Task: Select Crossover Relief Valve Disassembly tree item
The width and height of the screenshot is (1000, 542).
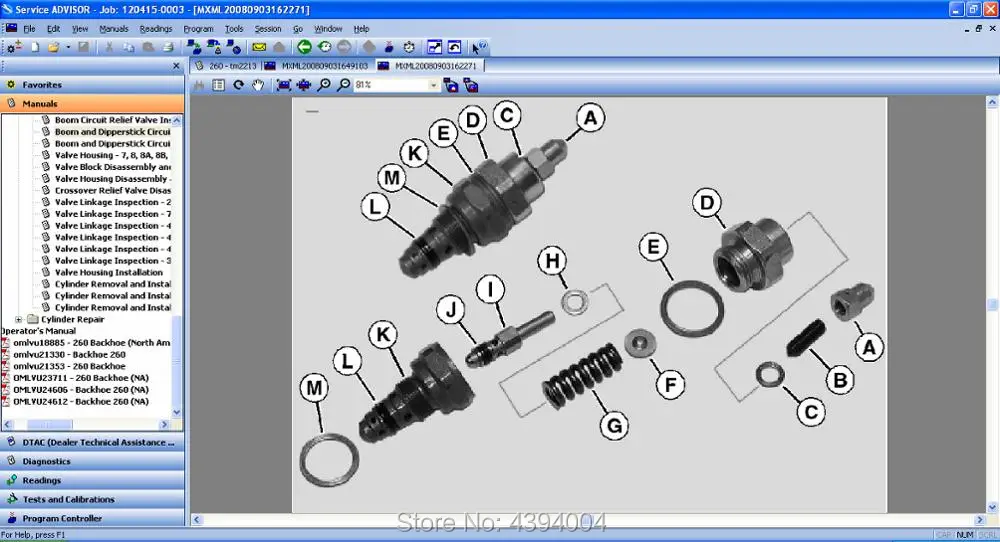Action: pyautogui.click(x=112, y=191)
